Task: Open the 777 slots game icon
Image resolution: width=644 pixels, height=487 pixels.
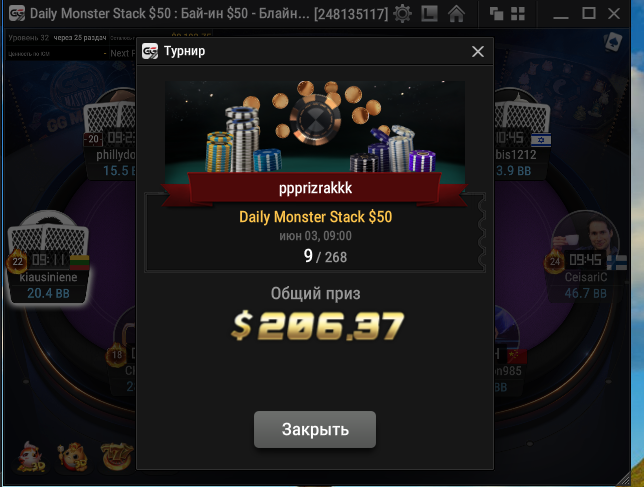Action: pos(117,455)
